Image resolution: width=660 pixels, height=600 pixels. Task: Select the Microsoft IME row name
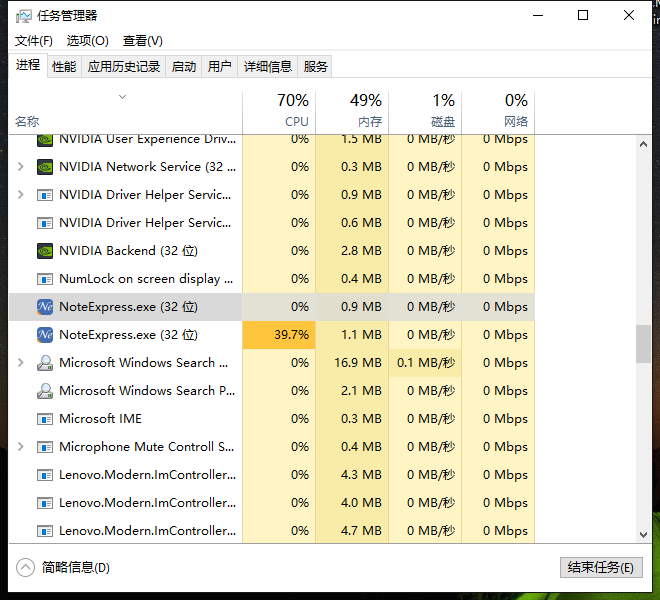pyautogui.click(x=101, y=419)
